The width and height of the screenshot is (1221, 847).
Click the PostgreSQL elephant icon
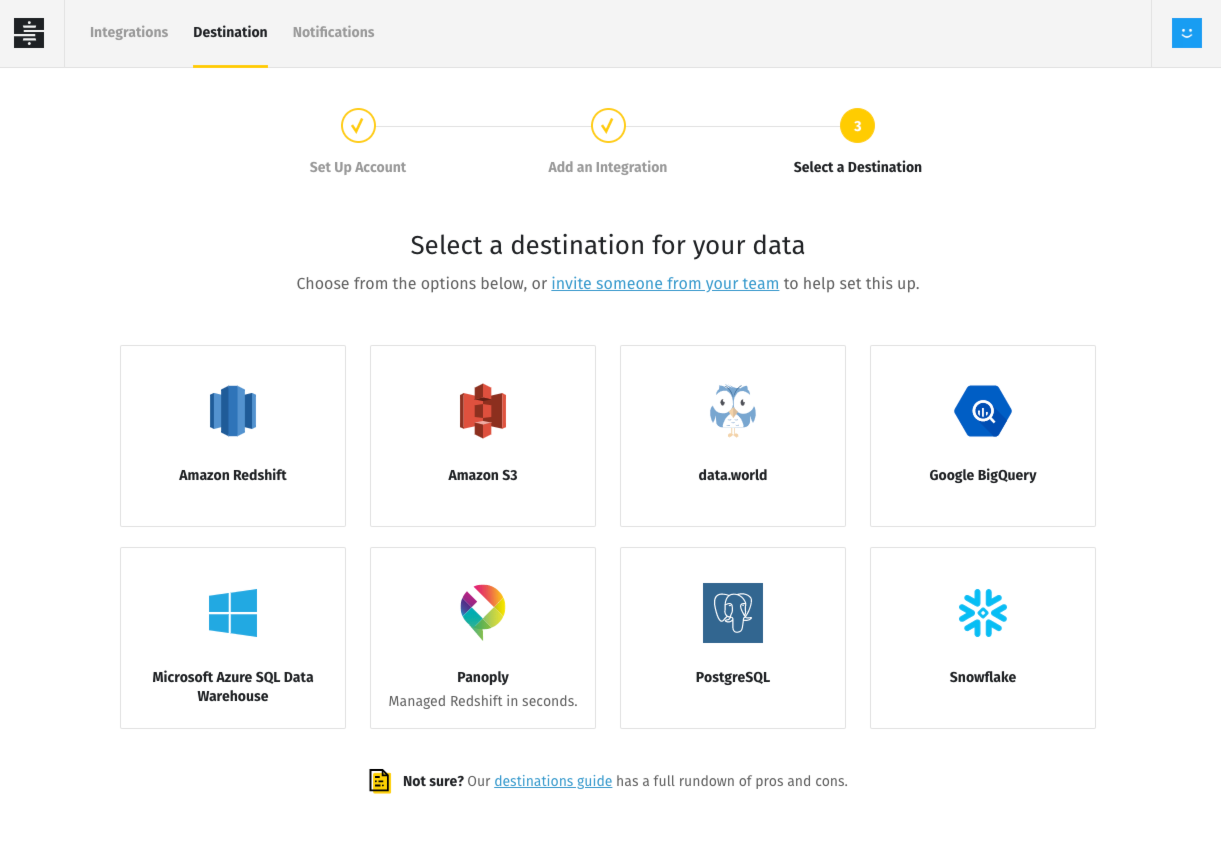733,613
